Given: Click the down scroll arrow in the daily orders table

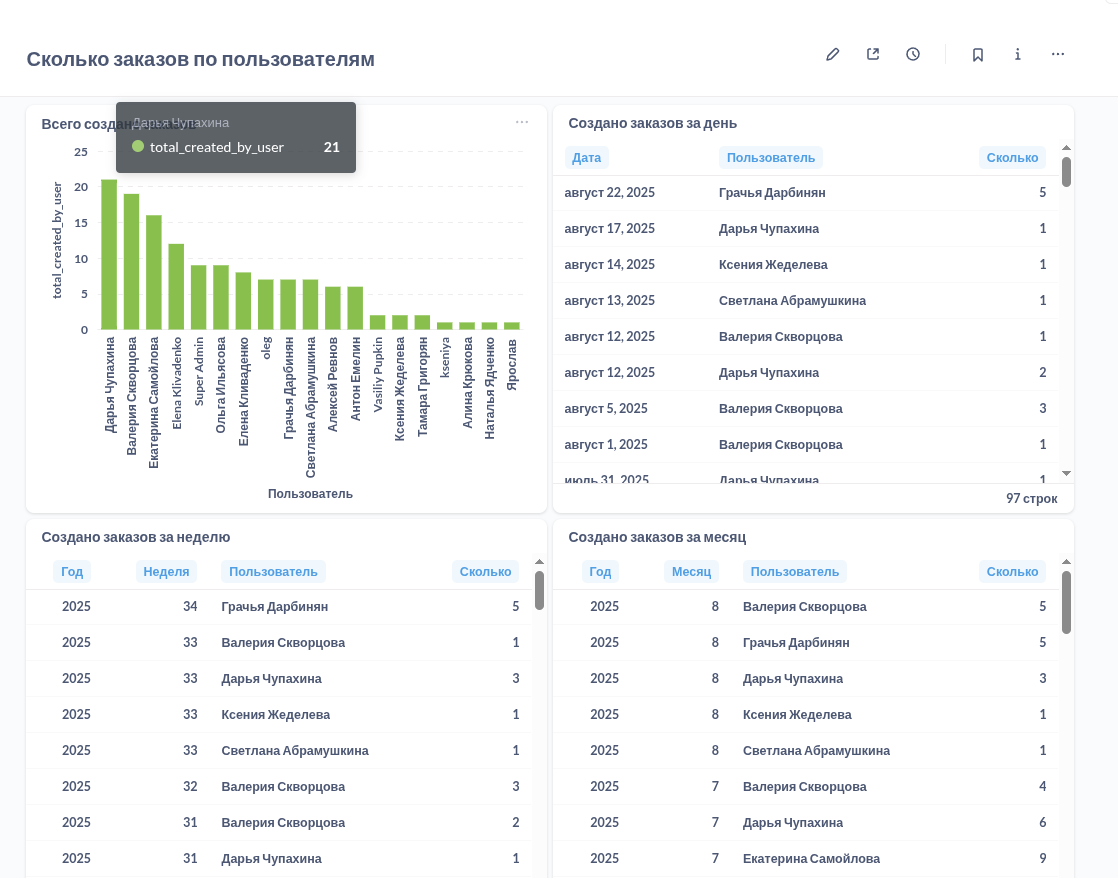Looking at the screenshot, I should [x=1066, y=473].
